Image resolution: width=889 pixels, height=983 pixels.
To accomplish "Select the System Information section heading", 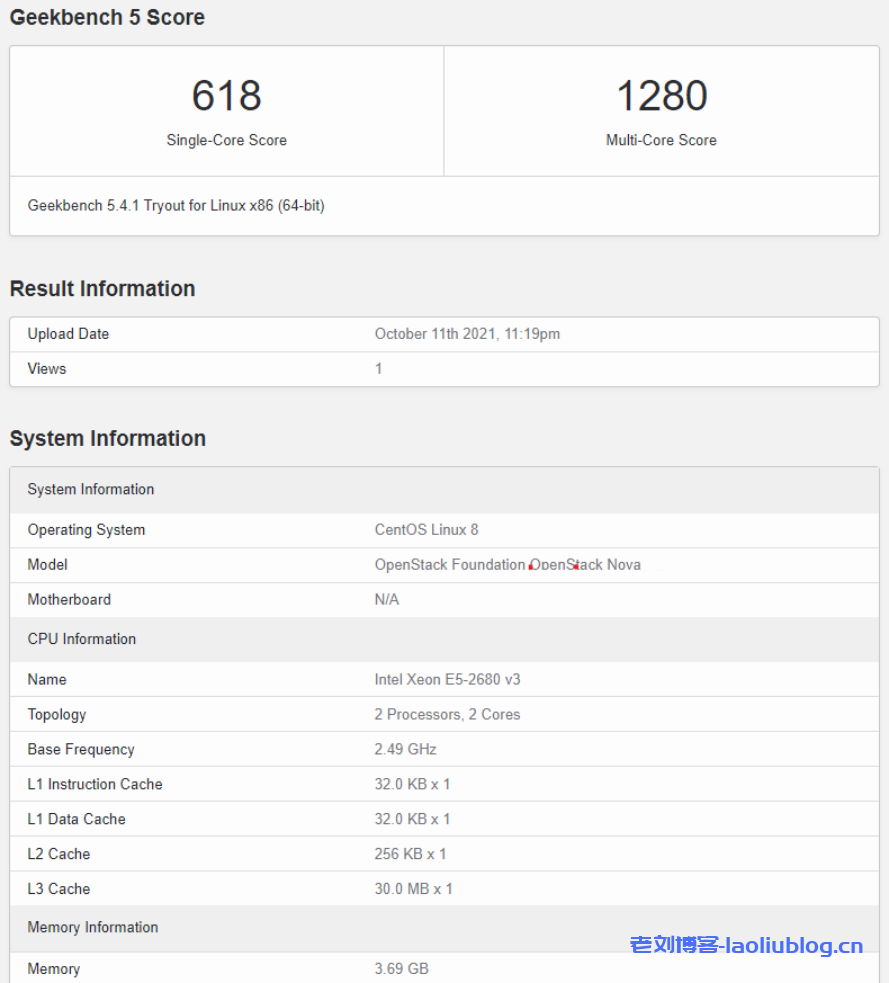I will (107, 438).
